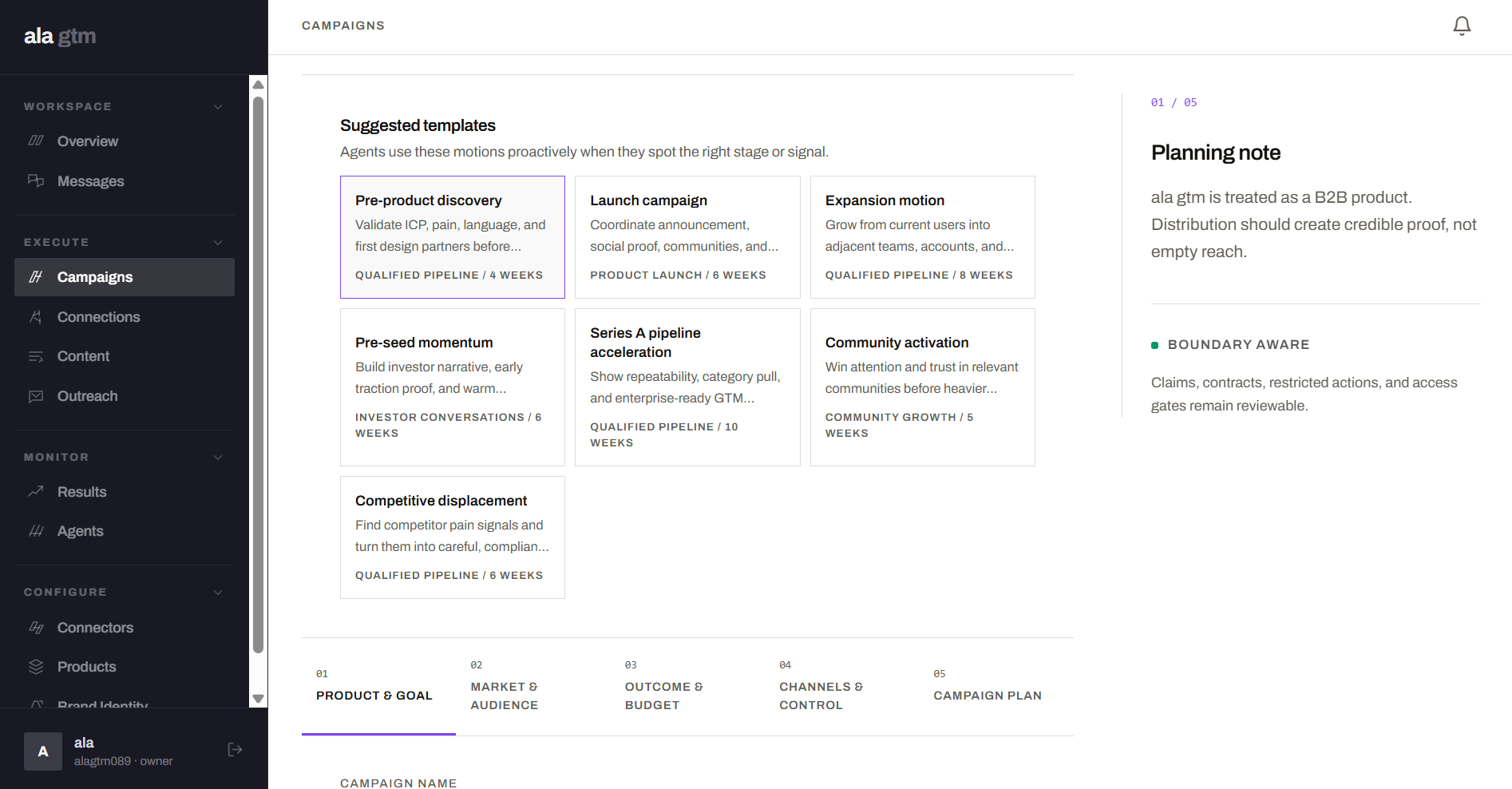Click the alagtm089 · owner text
This screenshot has height=789, width=1512.
(x=123, y=761)
